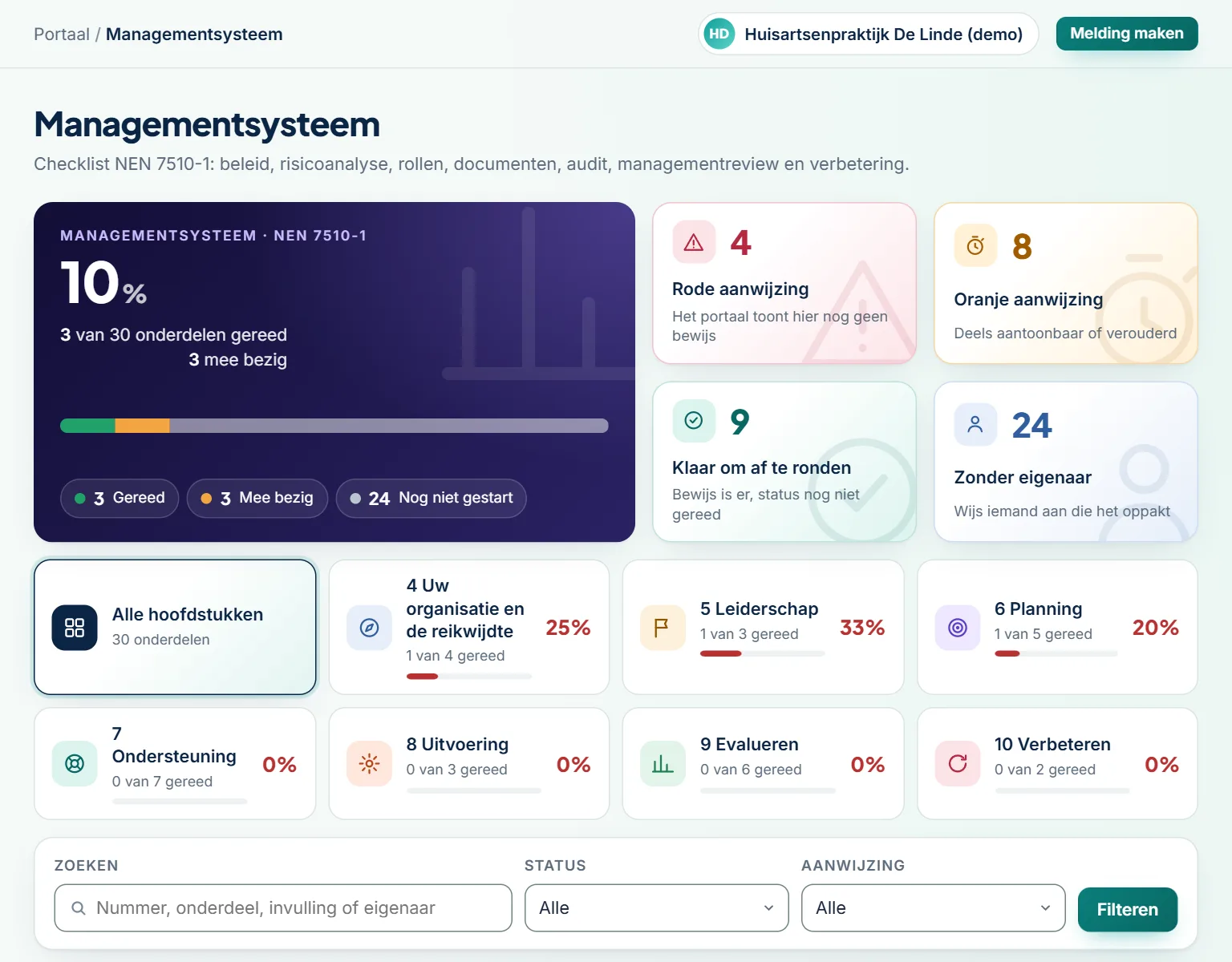Click the Leiderschap progress bar

pyautogui.click(x=763, y=654)
